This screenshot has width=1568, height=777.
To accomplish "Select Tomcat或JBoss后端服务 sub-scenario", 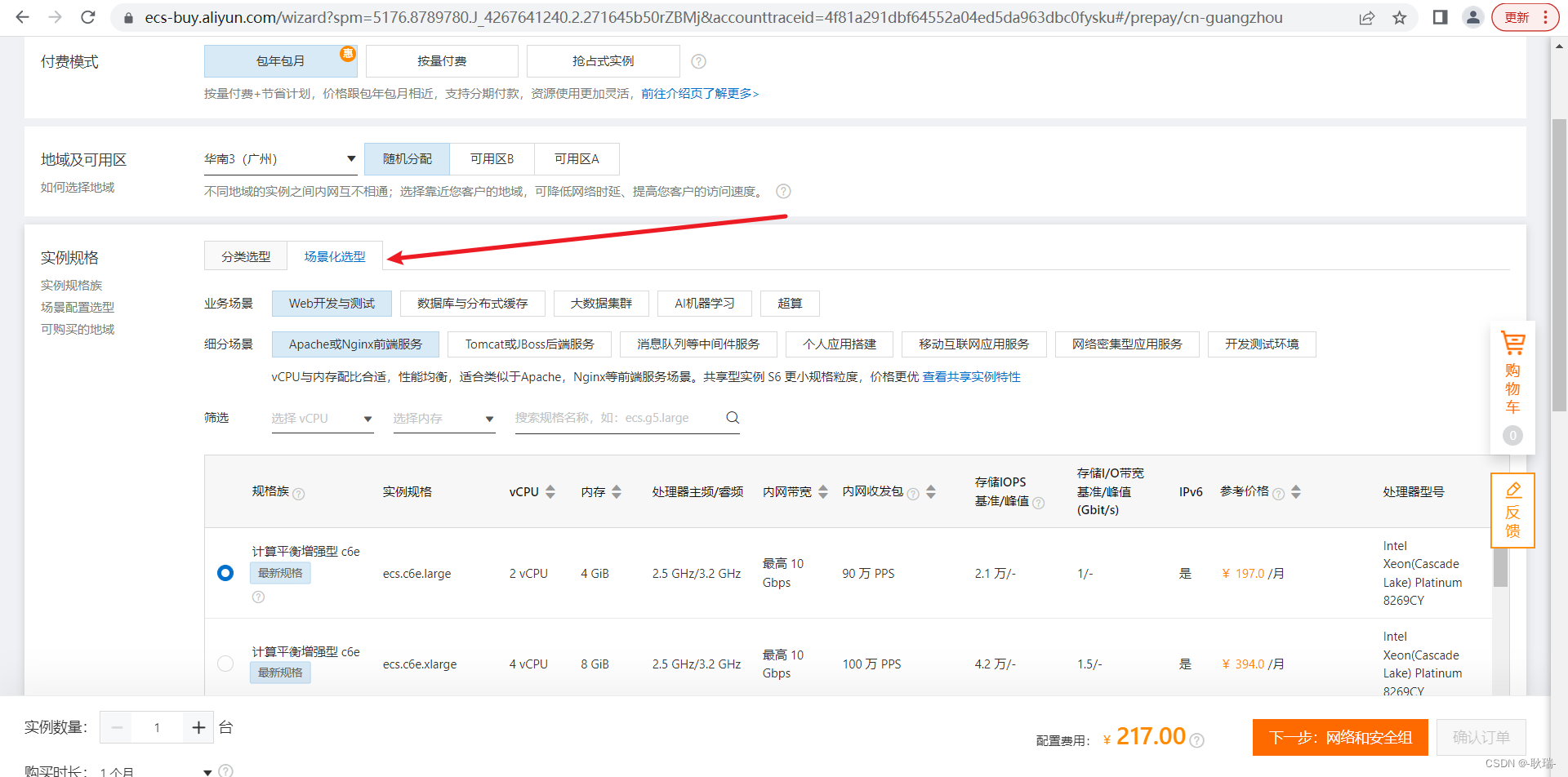I will (530, 344).
